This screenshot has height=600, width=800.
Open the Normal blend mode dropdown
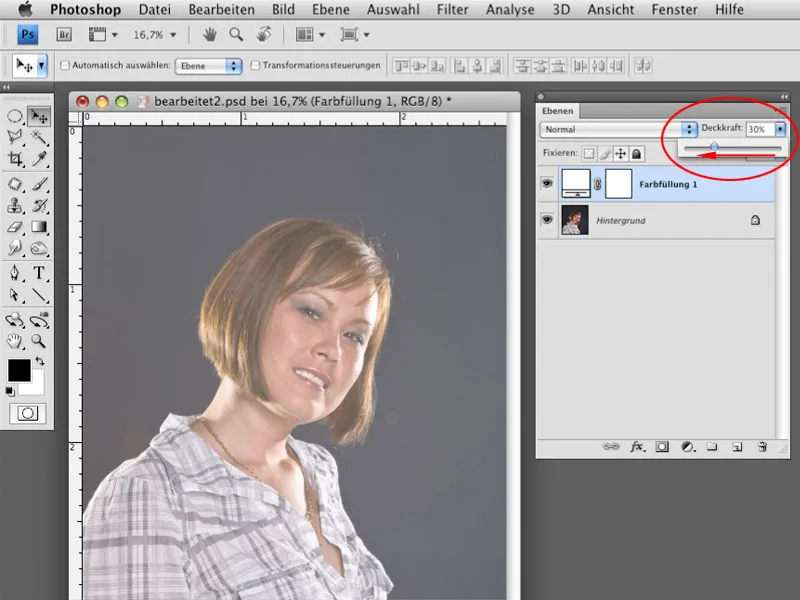618,130
